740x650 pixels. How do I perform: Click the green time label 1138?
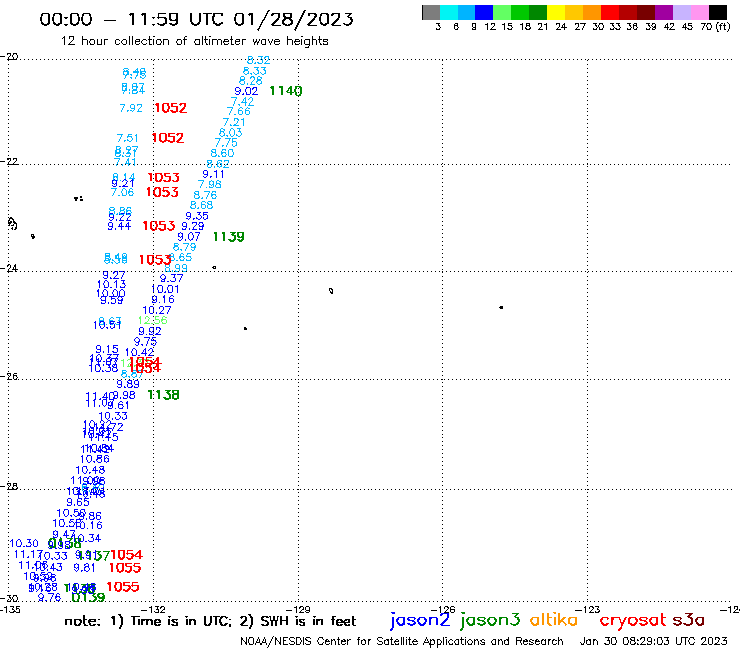[x=163, y=395]
